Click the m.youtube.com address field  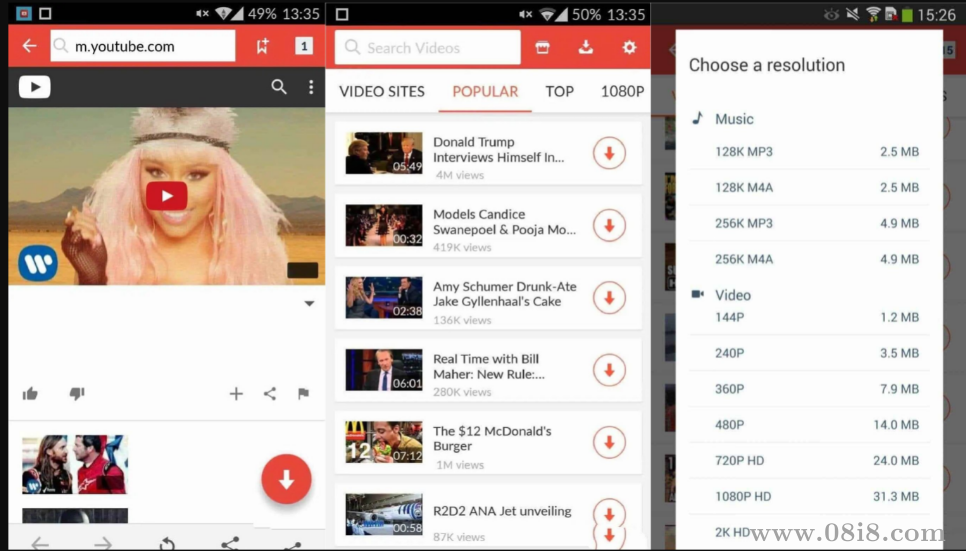click(x=142, y=46)
